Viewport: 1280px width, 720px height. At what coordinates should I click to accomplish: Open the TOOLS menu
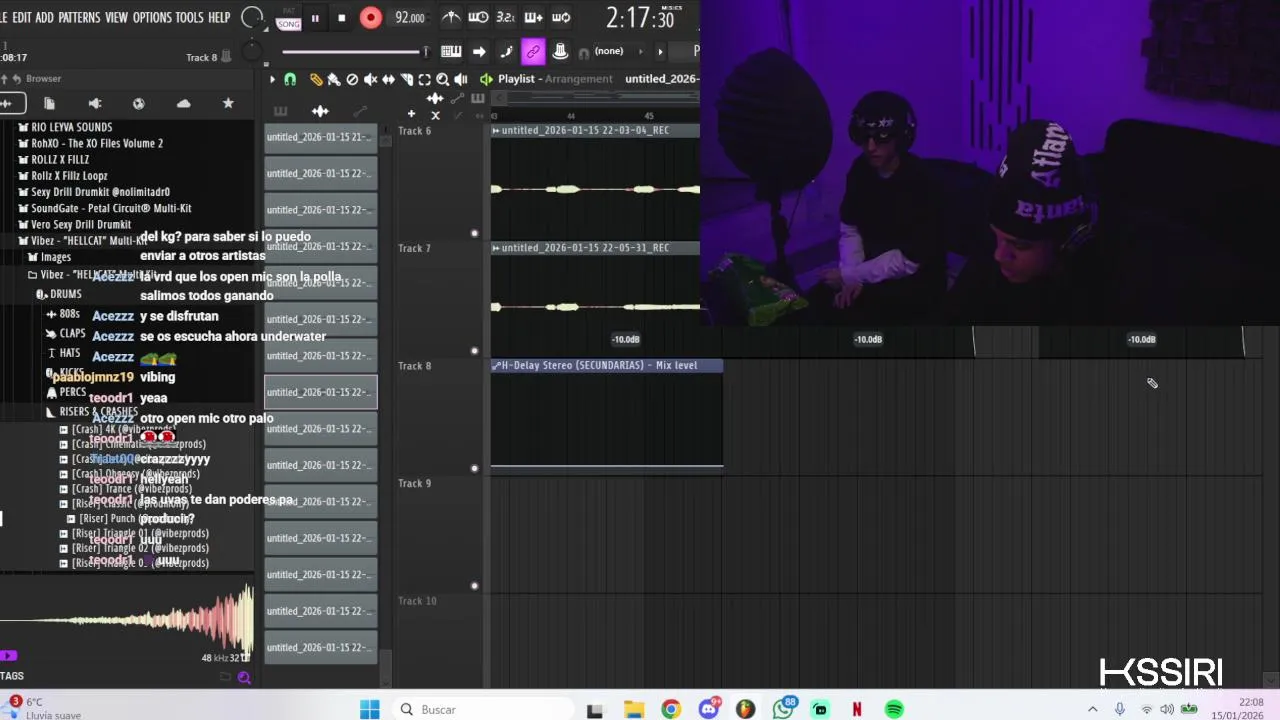coord(189,18)
